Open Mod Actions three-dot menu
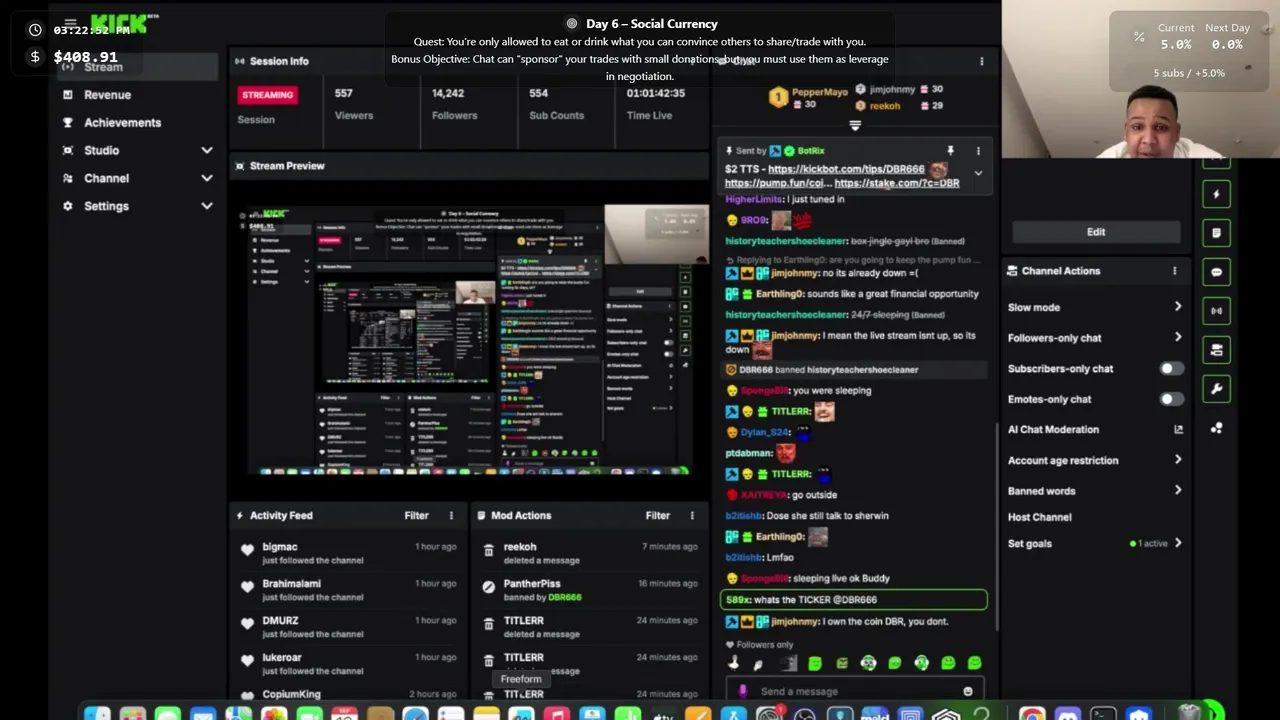 (692, 516)
